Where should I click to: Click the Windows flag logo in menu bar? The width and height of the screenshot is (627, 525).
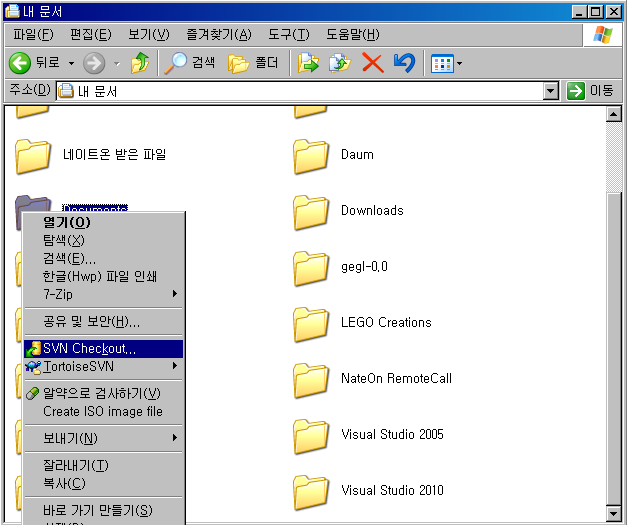pyautogui.click(x=603, y=35)
